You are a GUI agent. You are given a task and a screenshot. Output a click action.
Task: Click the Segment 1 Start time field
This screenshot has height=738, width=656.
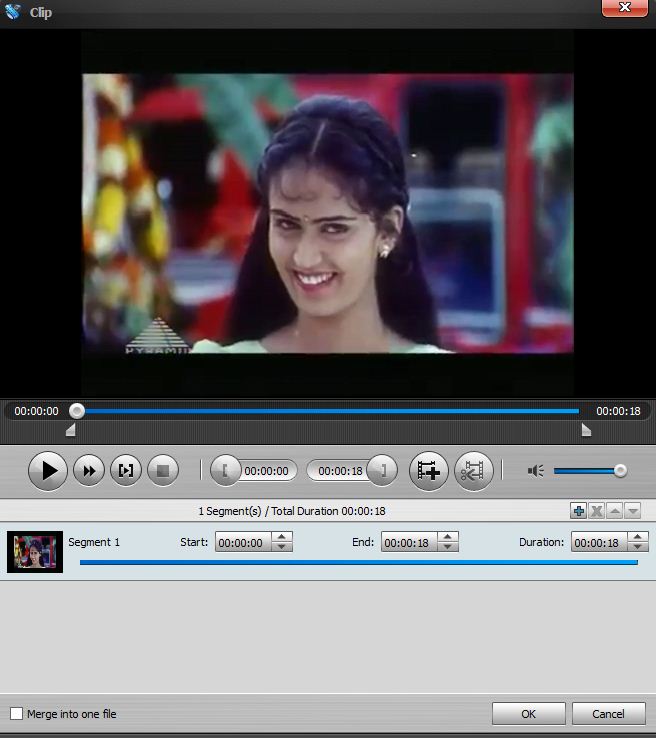pyautogui.click(x=243, y=542)
